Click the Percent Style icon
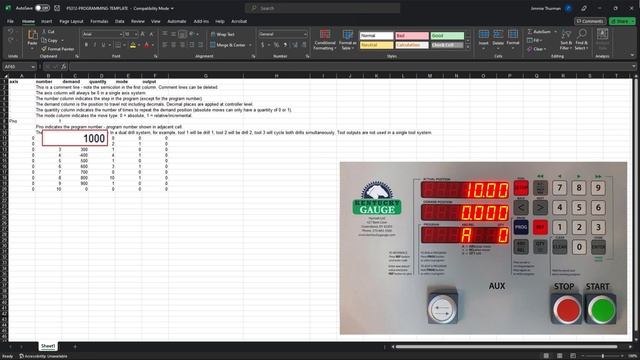The width and height of the screenshot is (640, 360). (x=276, y=45)
